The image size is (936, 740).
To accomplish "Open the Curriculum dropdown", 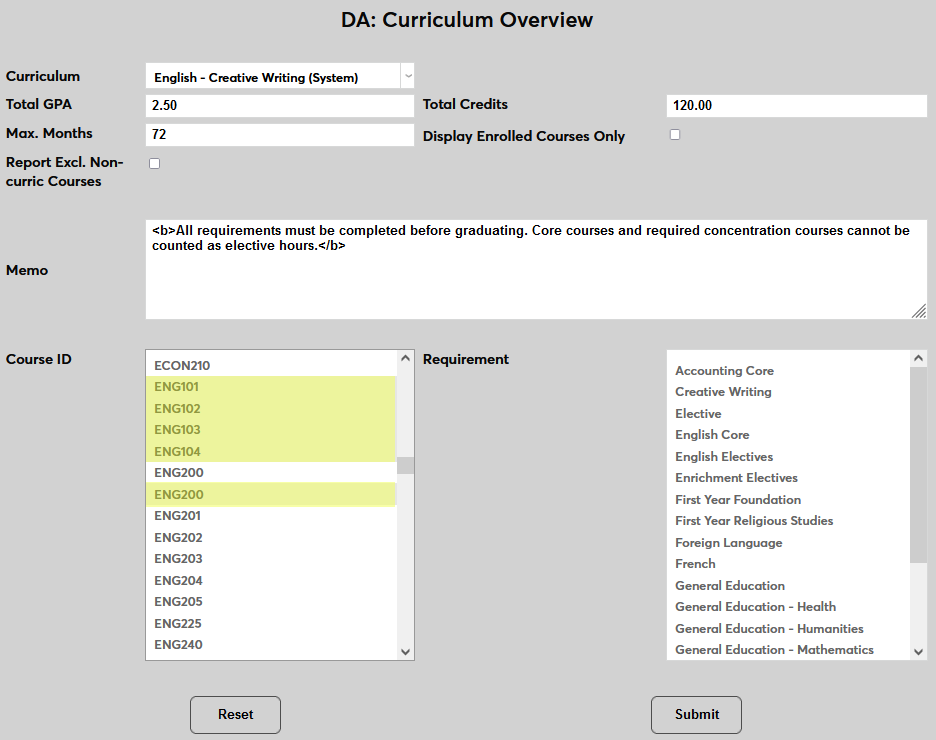I will tap(279, 77).
